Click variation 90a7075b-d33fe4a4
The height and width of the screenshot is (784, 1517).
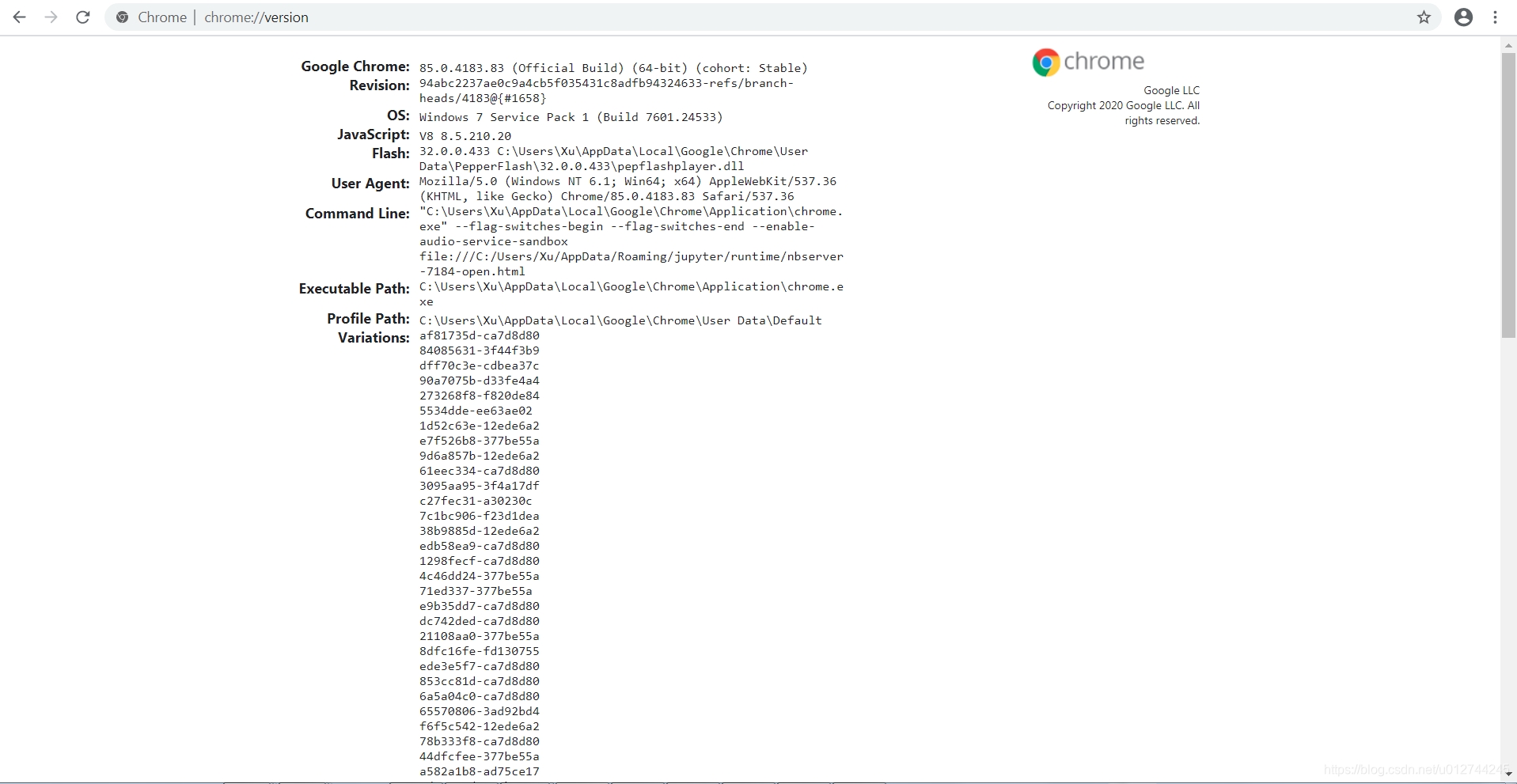coord(480,381)
